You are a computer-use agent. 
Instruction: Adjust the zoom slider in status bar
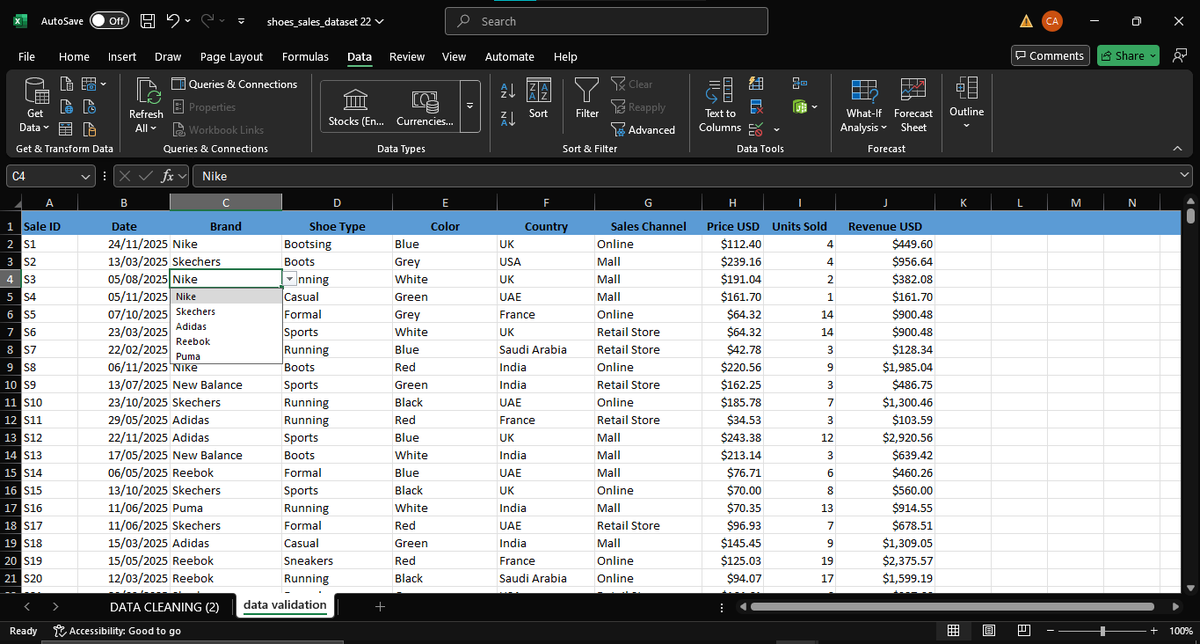pos(1102,630)
